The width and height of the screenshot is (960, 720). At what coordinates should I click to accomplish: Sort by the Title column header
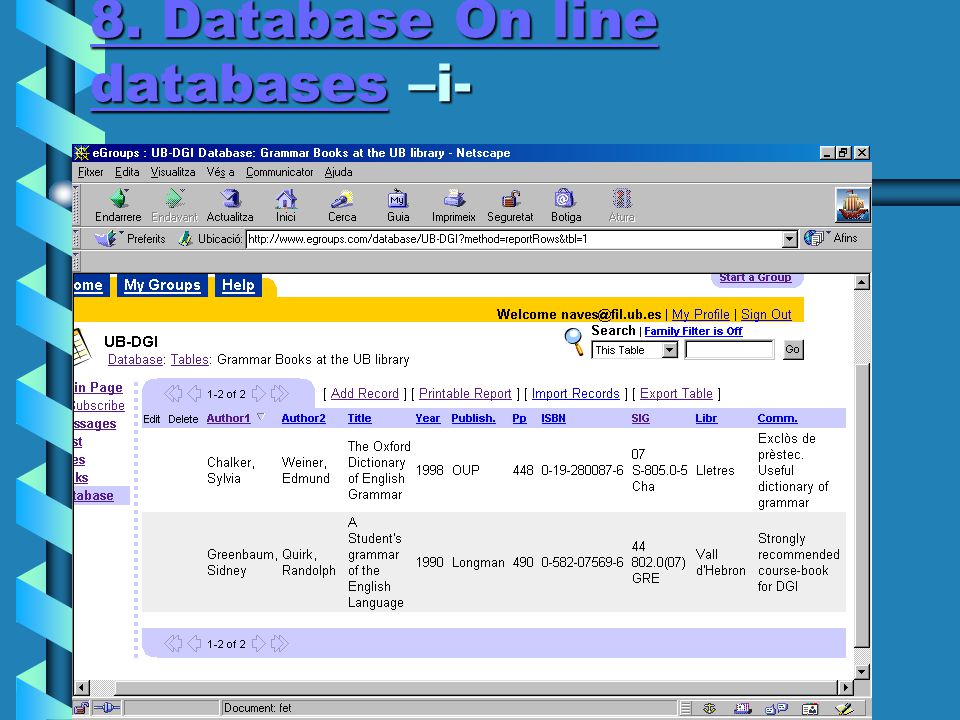tap(359, 418)
